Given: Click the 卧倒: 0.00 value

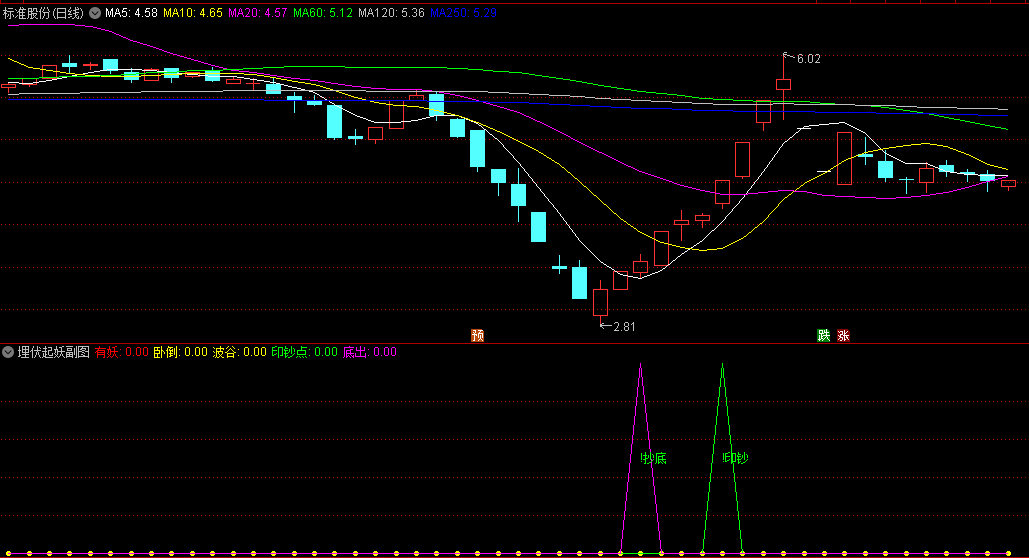Looking at the screenshot, I should (180, 352).
